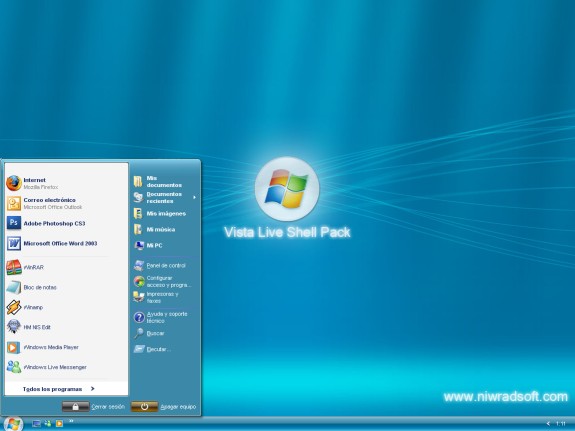The width and height of the screenshot is (575, 431).
Task: Open Mi PC
Action: [165, 245]
